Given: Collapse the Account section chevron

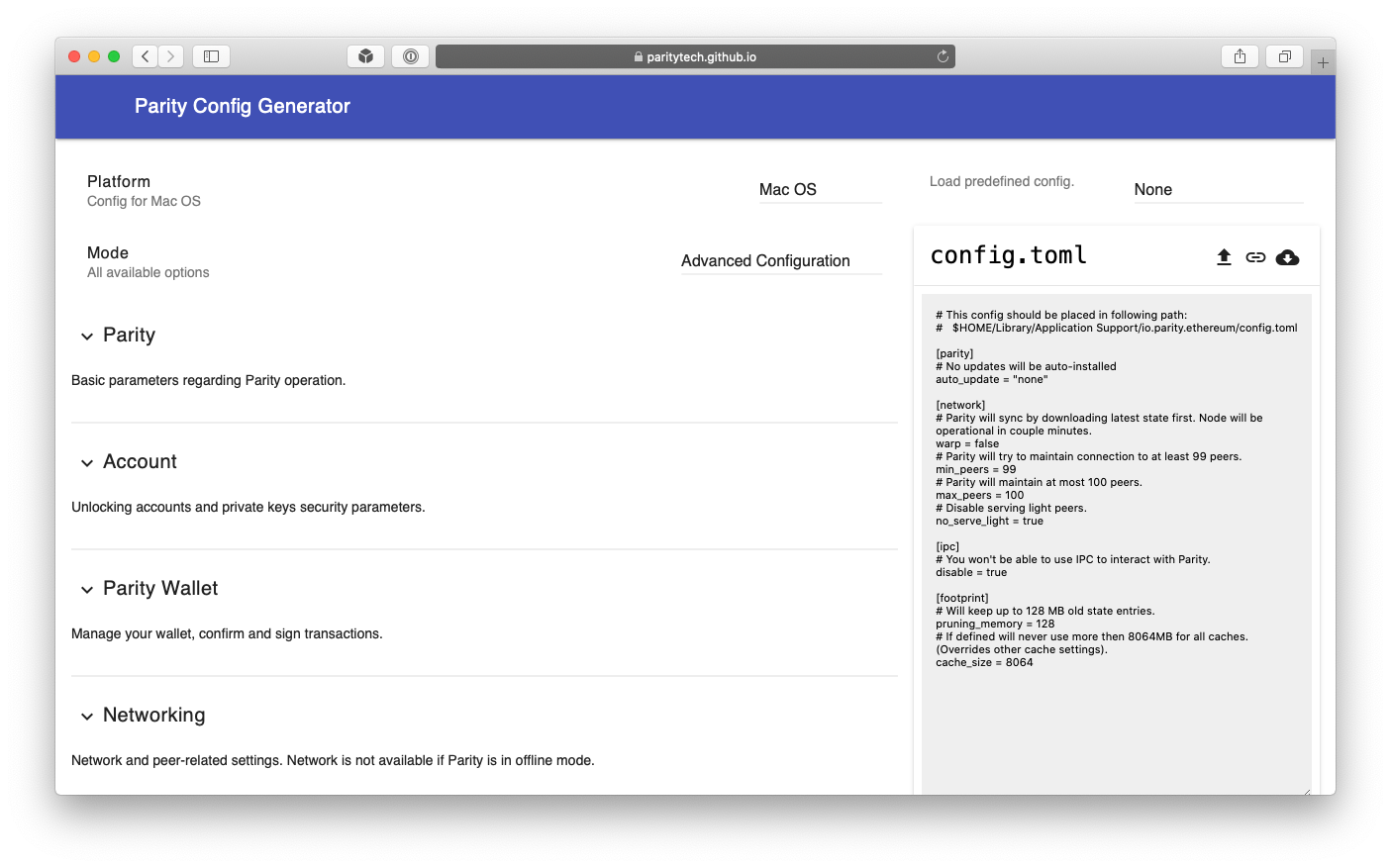Looking at the screenshot, I should point(87,463).
